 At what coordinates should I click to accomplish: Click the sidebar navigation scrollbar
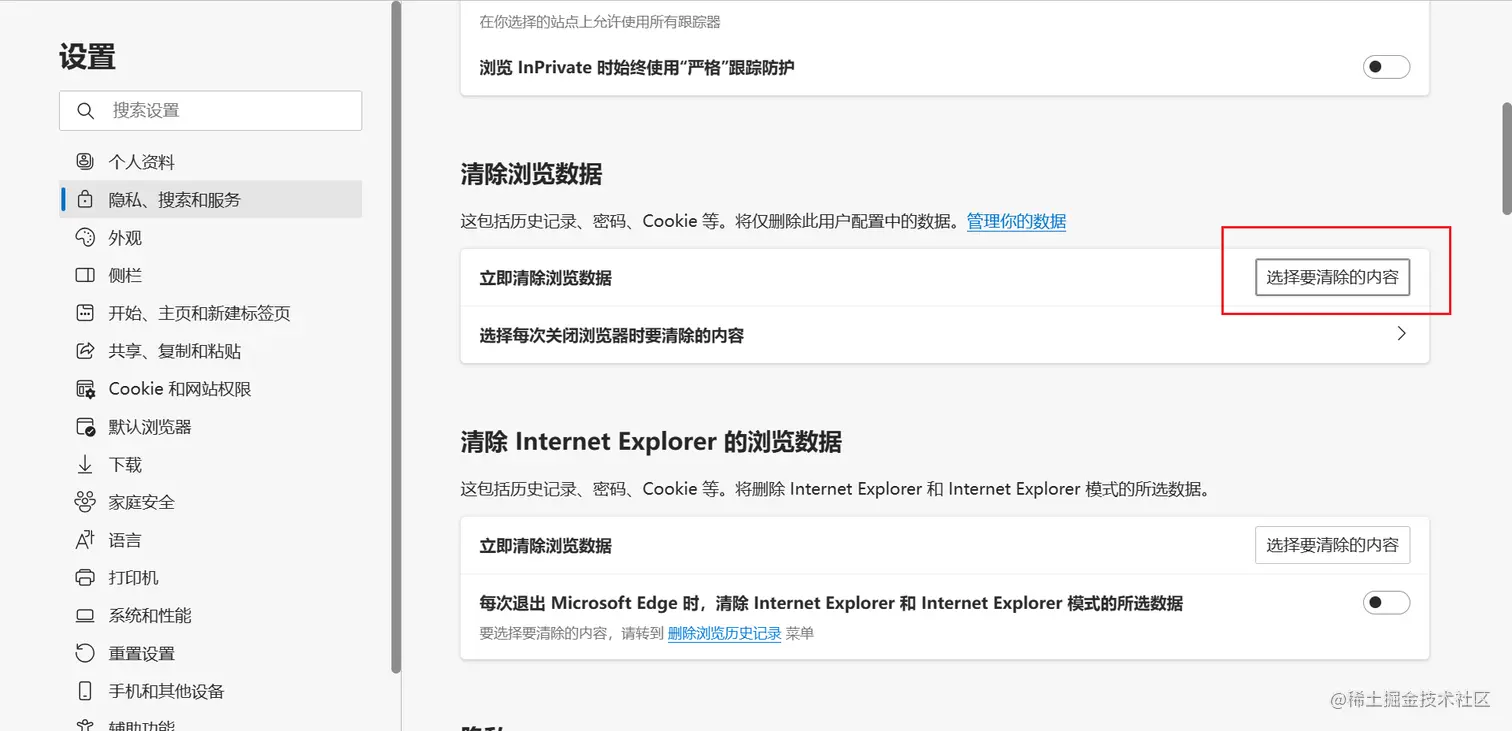tap(396, 337)
